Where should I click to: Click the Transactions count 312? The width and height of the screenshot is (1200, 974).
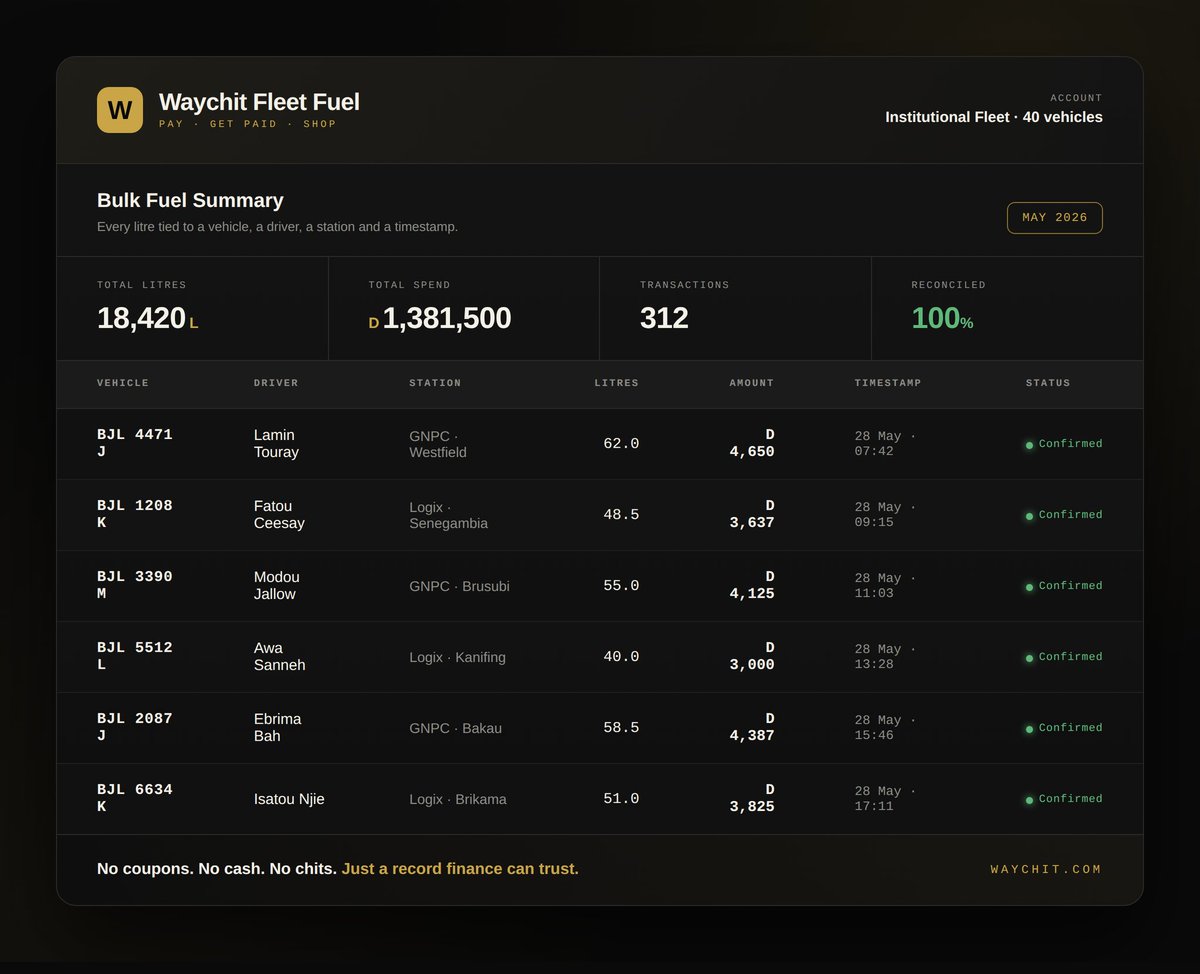(664, 318)
